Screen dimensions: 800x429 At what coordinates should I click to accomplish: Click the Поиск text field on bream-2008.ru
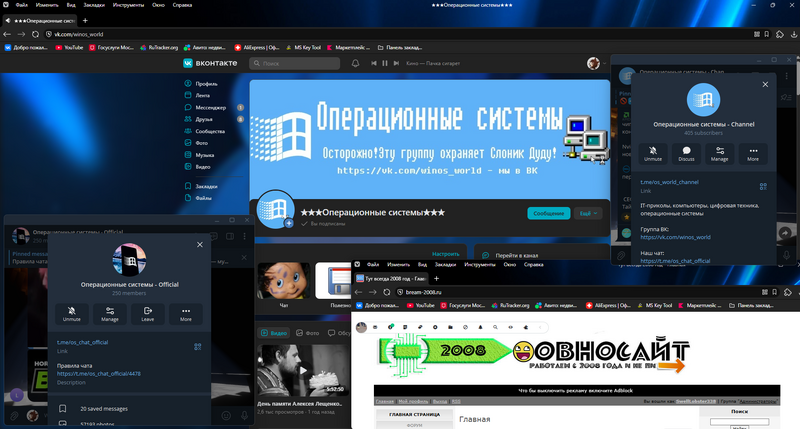[739, 421]
